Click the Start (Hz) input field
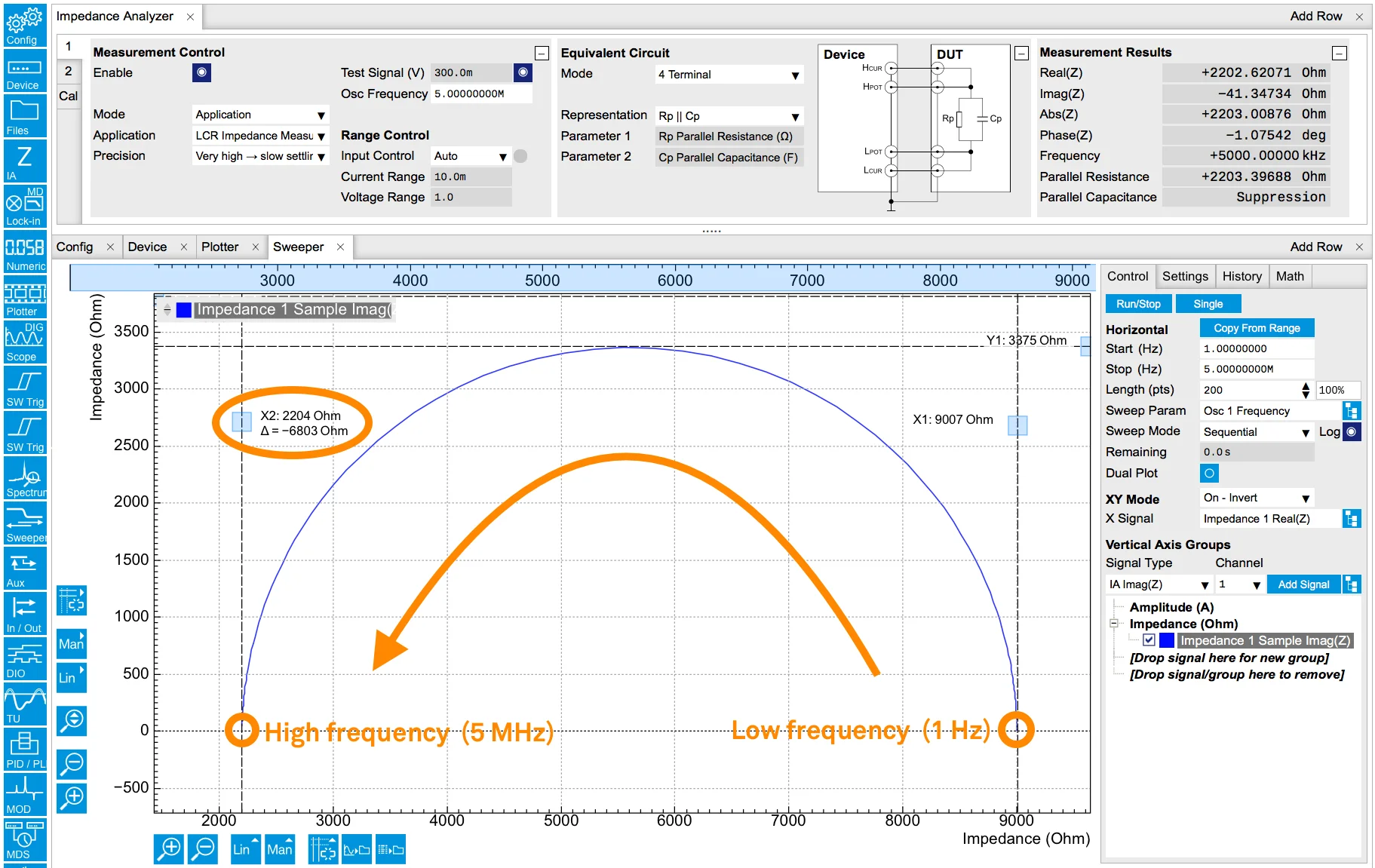The height and width of the screenshot is (868, 1375). tap(1257, 349)
